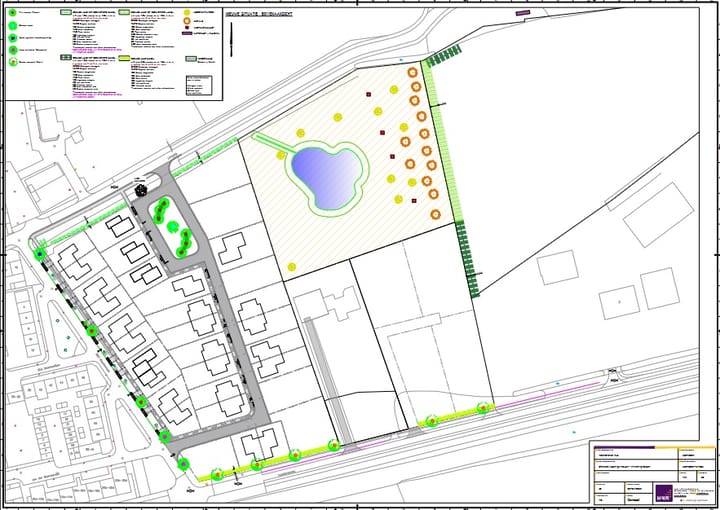Viewport: 720px width, 510px height.
Task: Select the lowest green tree on left street
Action: tap(183, 463)
